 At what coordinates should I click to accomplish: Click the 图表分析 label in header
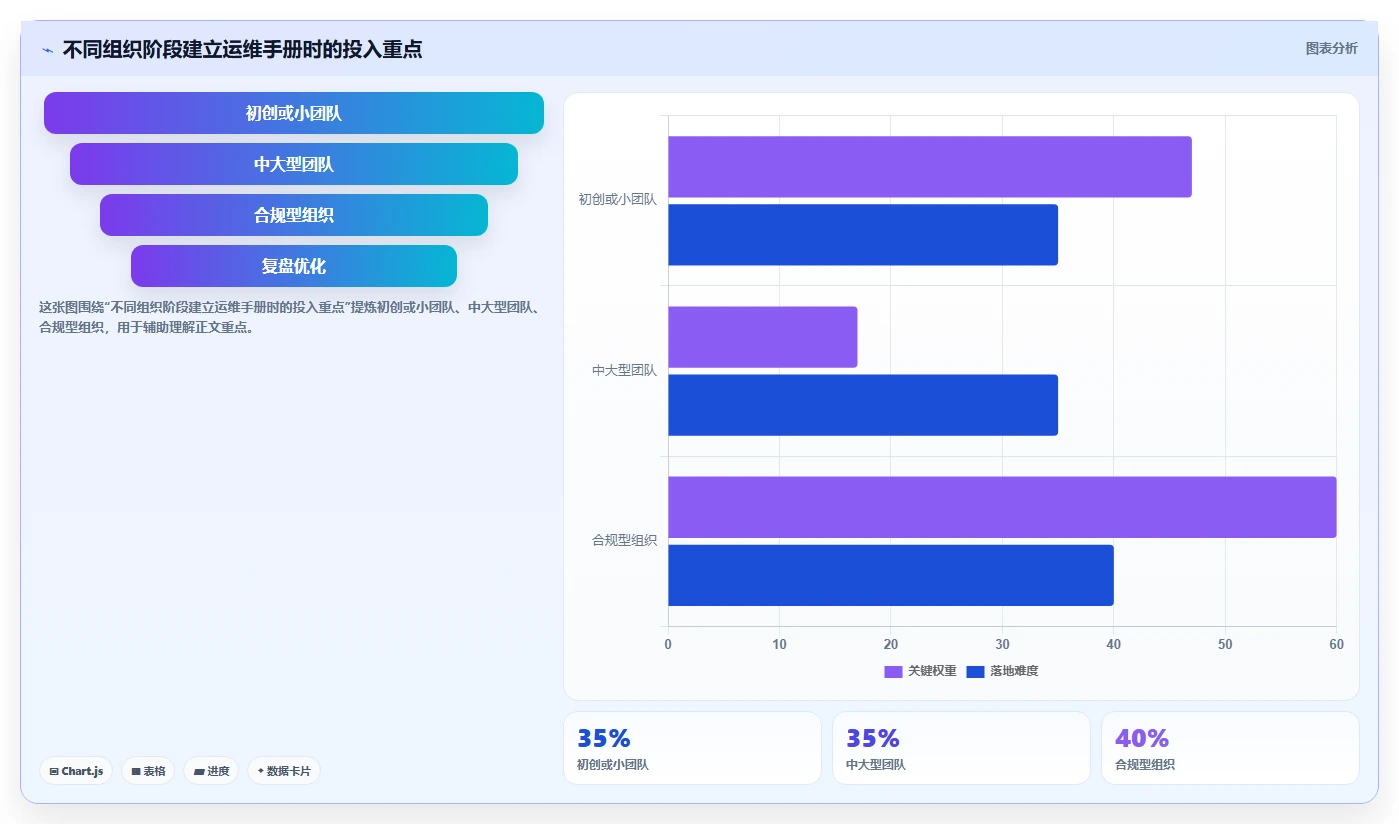(1332, 48)
